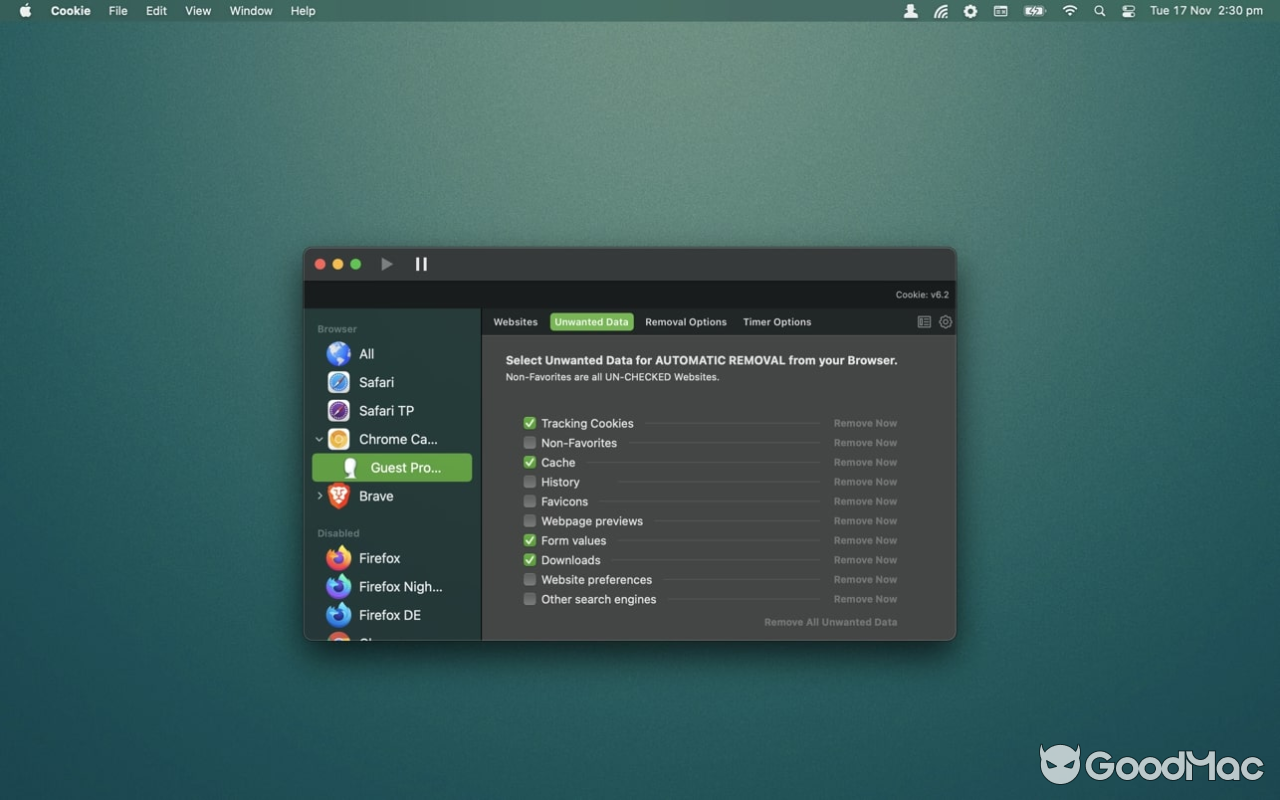Expand the Brave browser entry
Screen dimensions: 1280x800
pyautogui.click(x=319, y=496)
